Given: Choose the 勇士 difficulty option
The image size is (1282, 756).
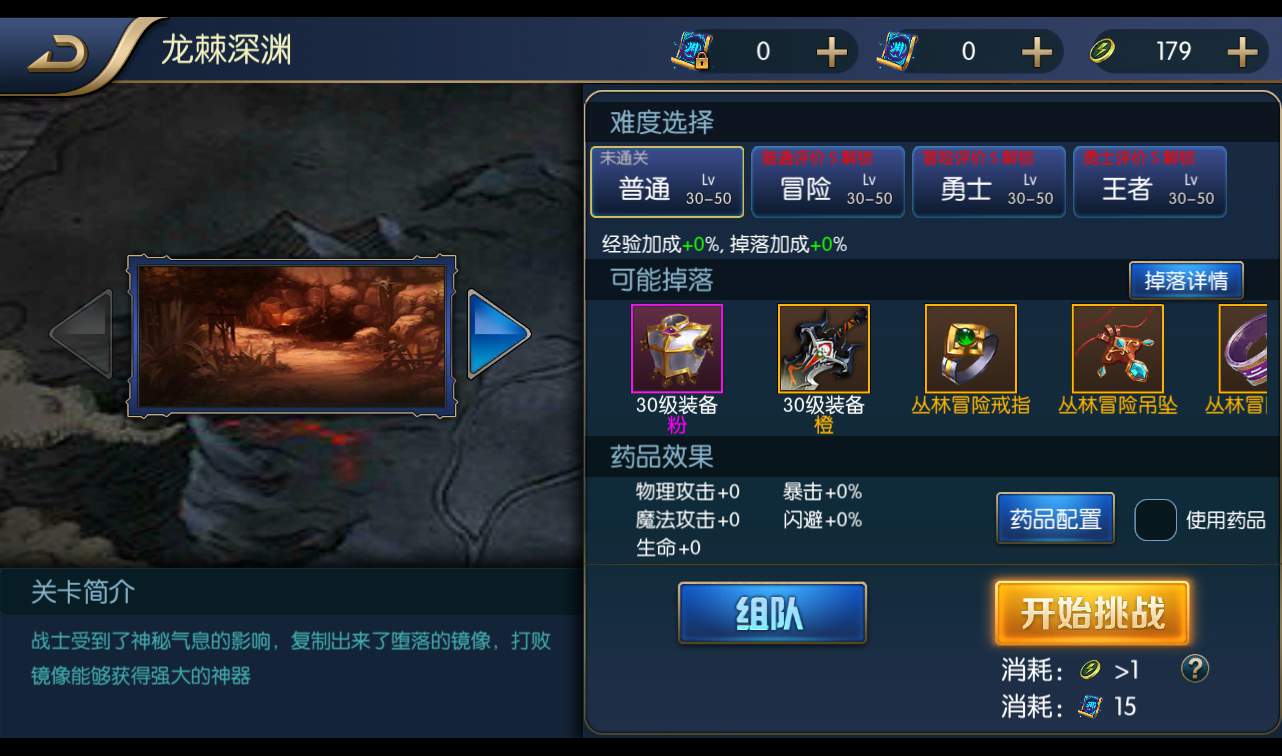Looking at the screenshot, I should click(989, 182).
